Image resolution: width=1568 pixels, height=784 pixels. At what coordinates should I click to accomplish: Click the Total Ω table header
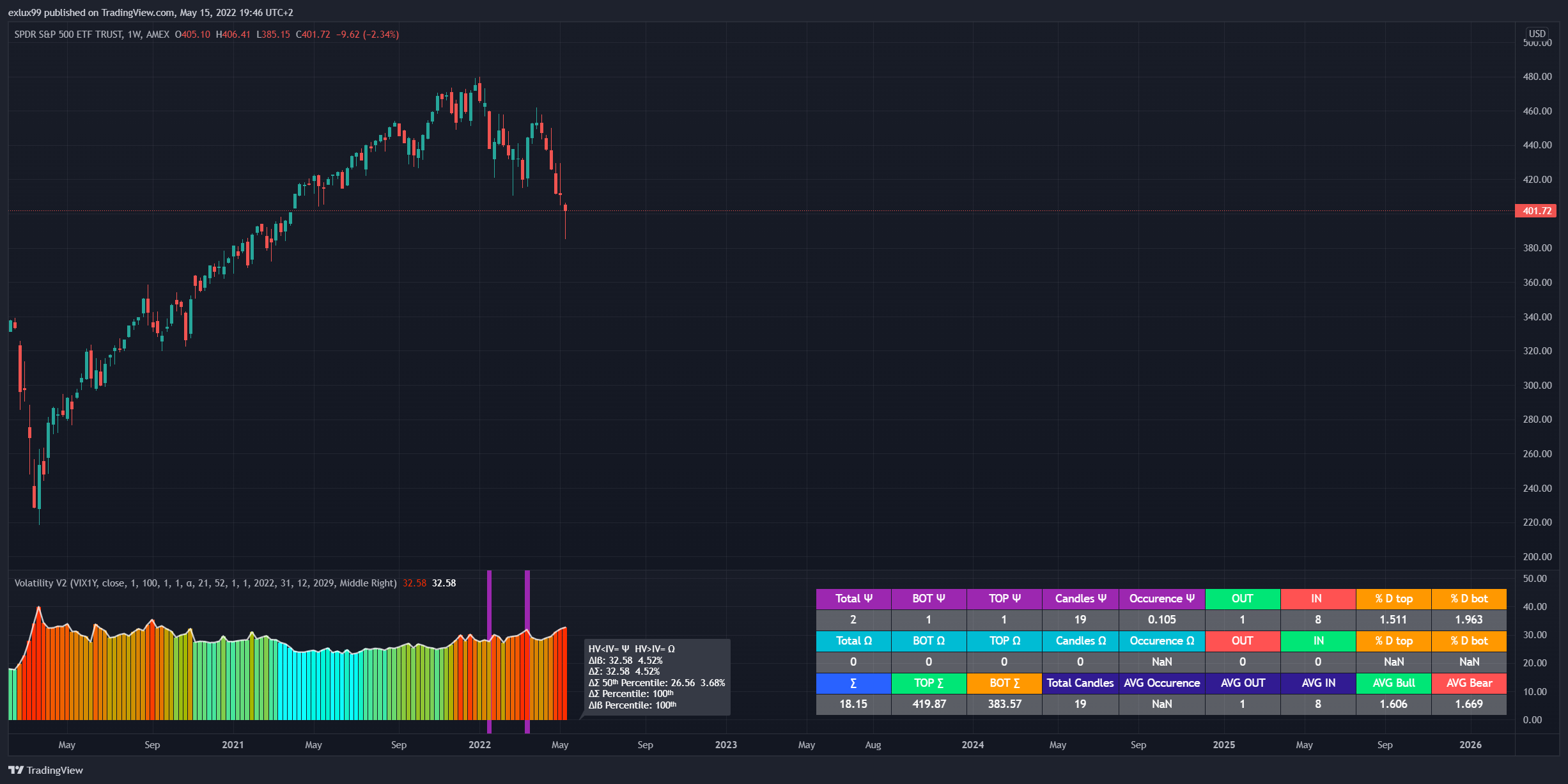pos(853,641)
